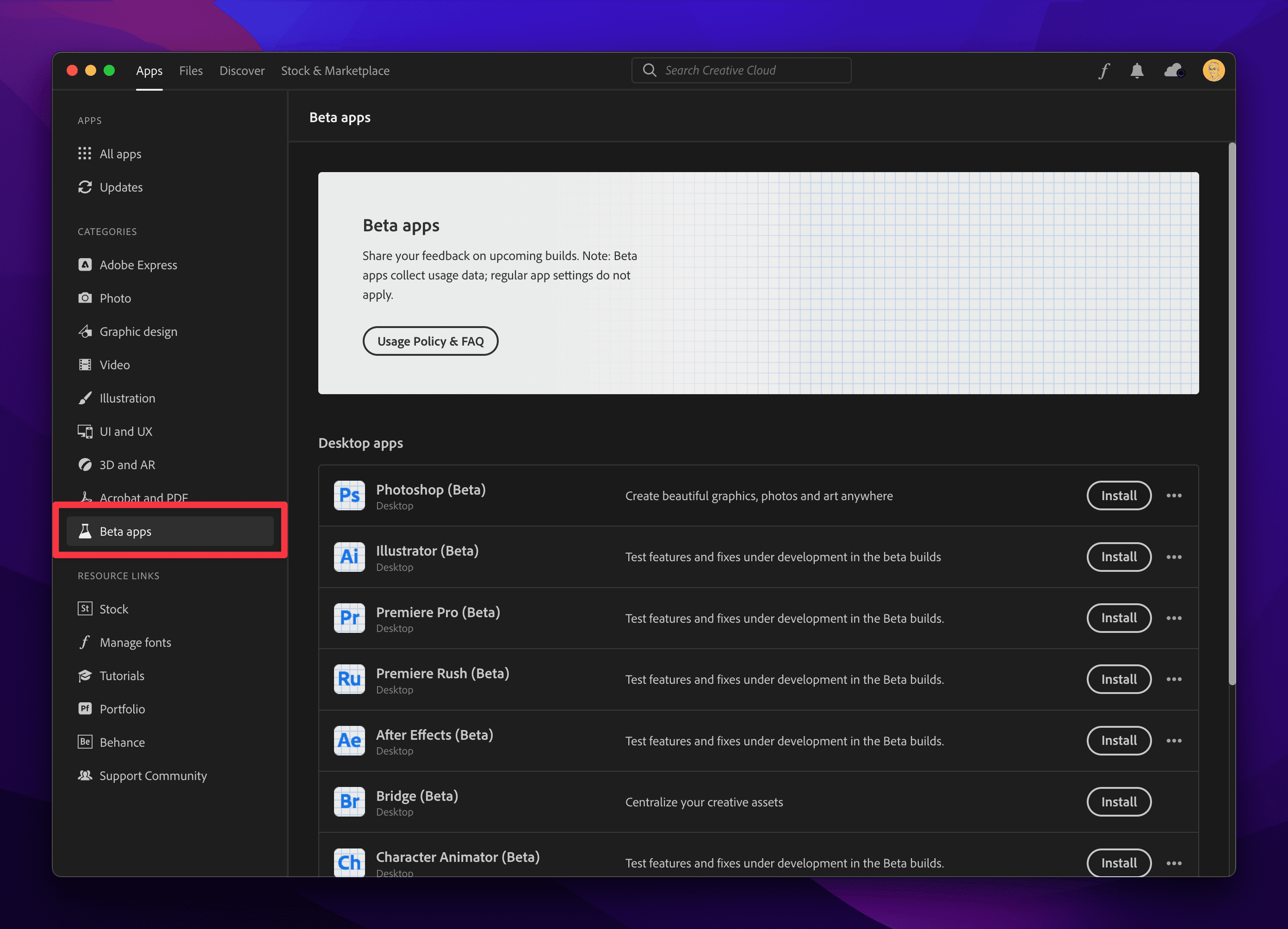Open more options for Premiere Pro (Beta)
The width and height of the screenshot is (1288, 929).
(1174, 619)
